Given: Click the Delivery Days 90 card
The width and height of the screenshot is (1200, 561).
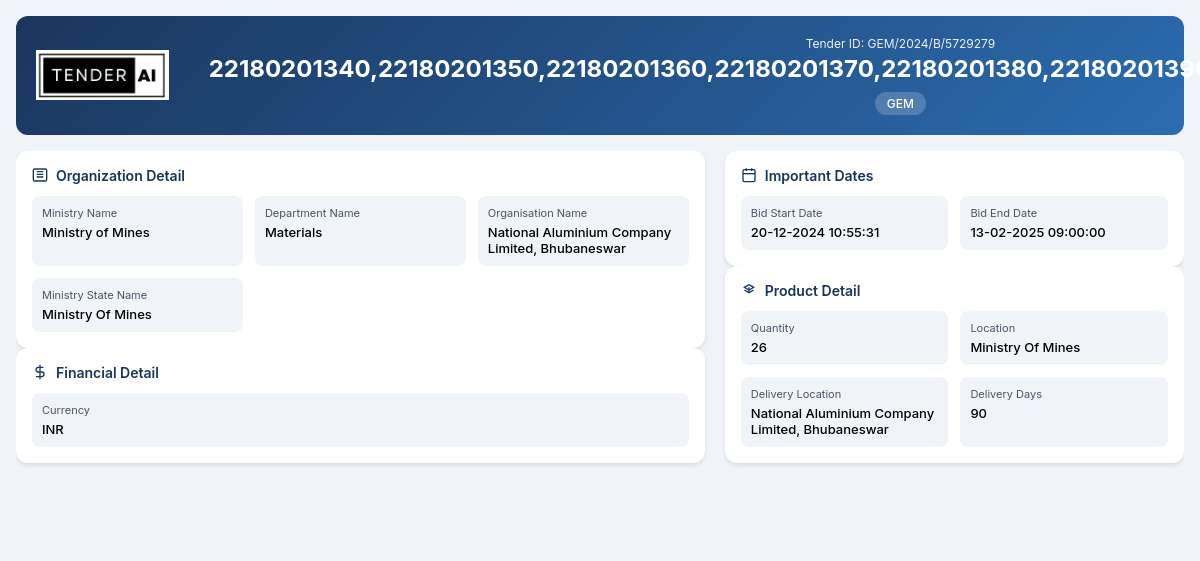Looking at the screenshot, I should (x=1064, y=412).
